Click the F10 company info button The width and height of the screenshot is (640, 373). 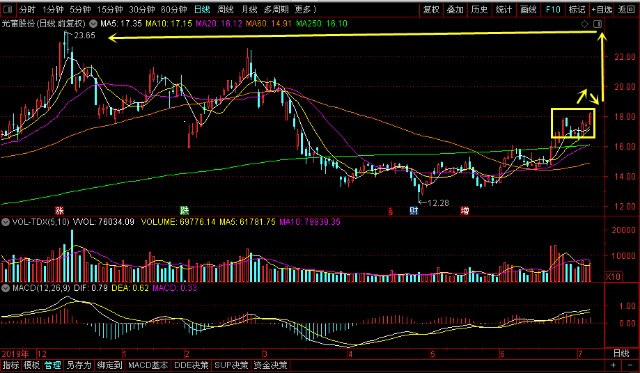553,9
